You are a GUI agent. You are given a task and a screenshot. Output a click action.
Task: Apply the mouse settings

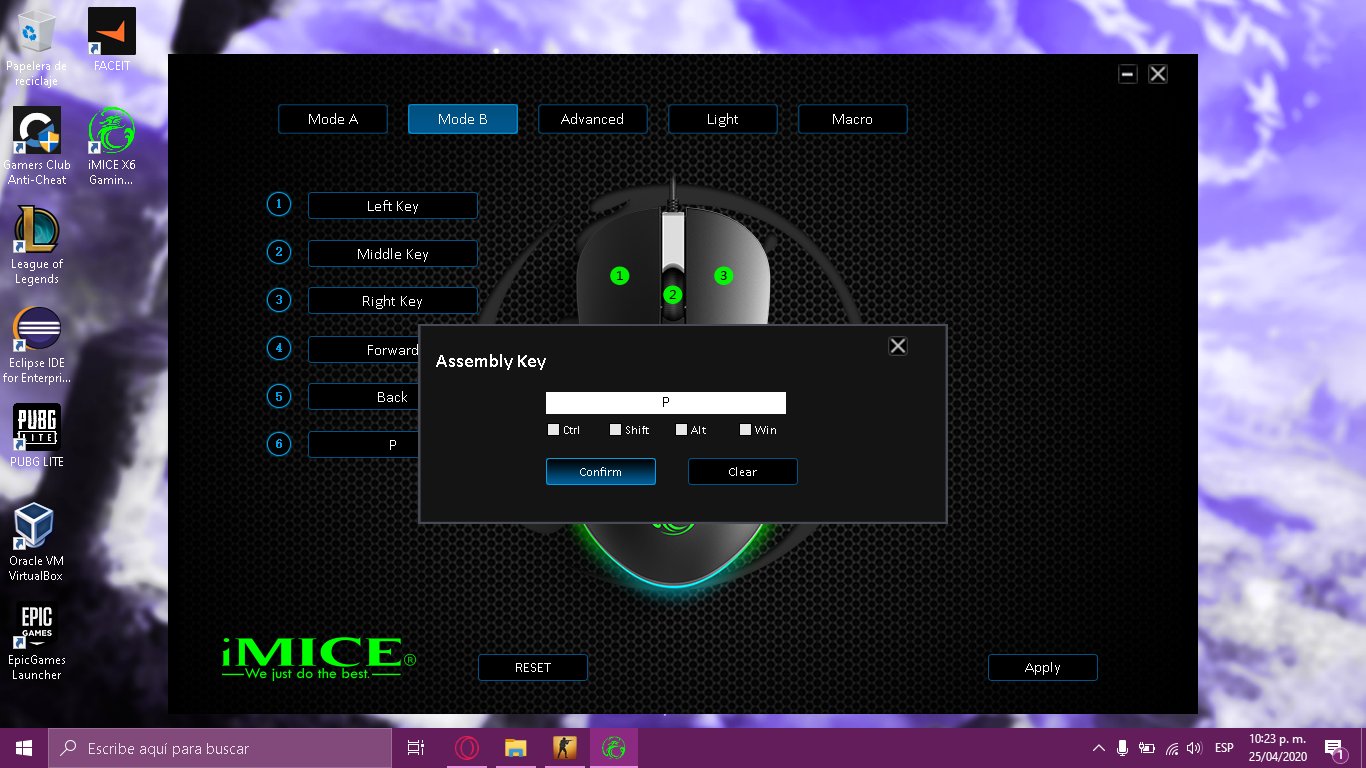tap(1043, 668)
